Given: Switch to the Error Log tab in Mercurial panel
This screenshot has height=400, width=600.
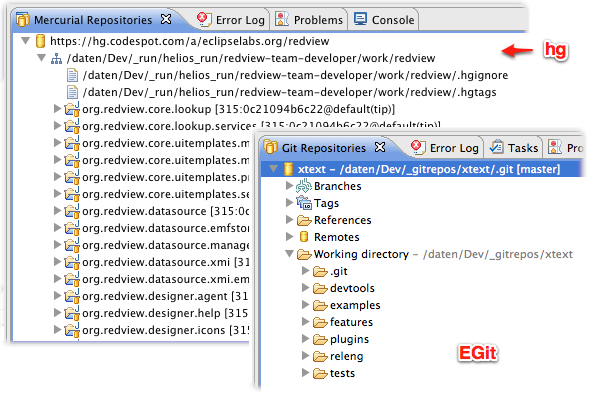Looking at the screenshot, I should tap(231, 20).
